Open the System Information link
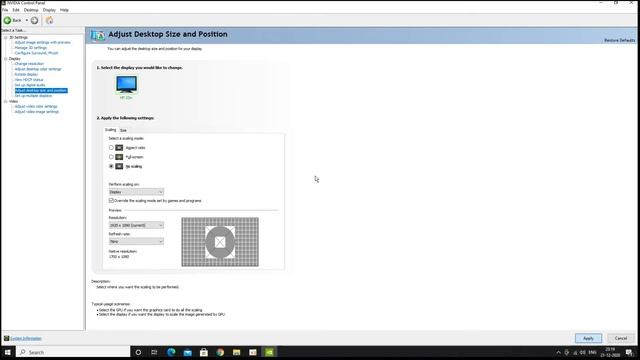 26,338
